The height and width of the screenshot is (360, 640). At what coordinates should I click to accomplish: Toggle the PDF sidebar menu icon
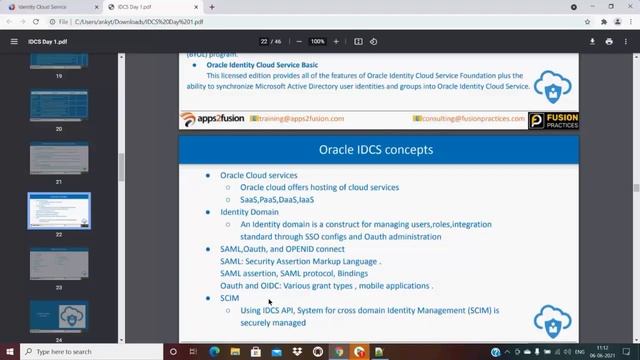(14, 42)
